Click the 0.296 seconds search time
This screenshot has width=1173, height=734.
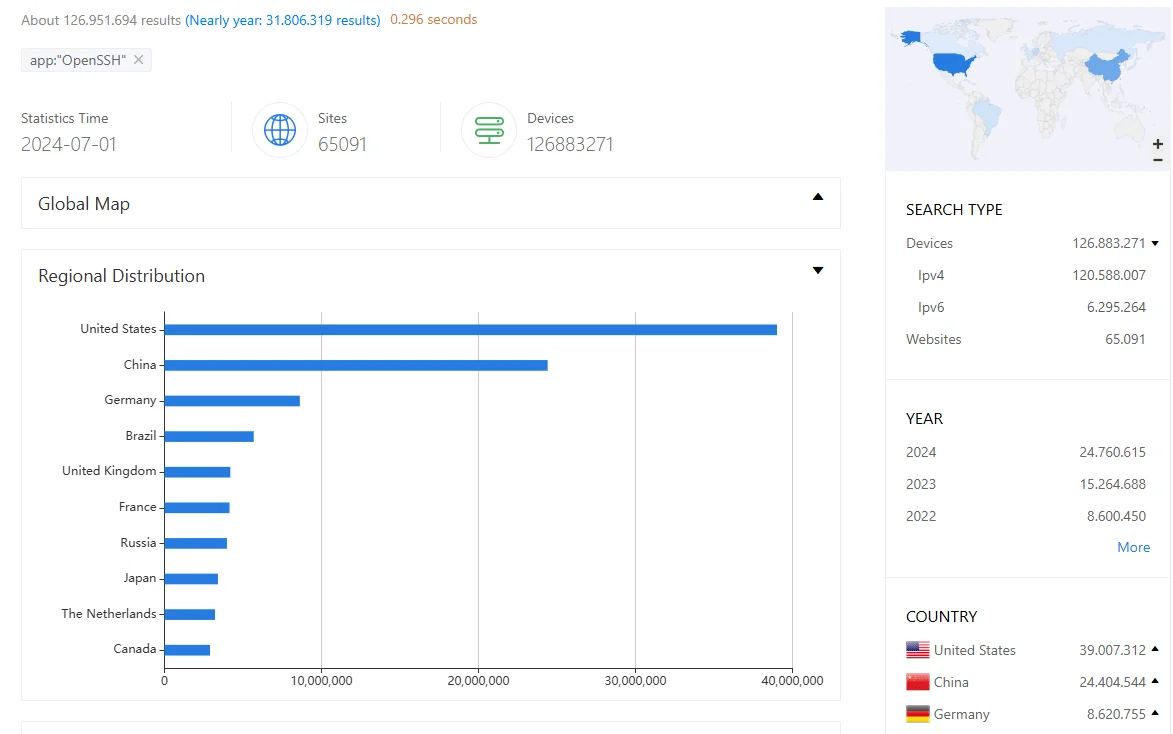433,19
